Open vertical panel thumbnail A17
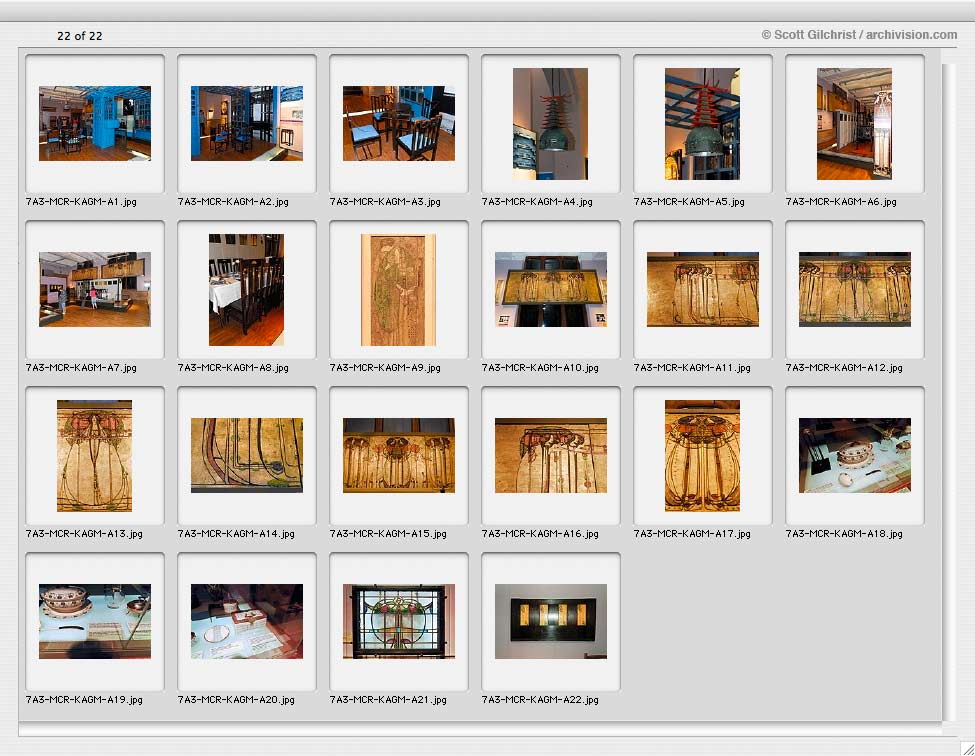This screenshot has width=975, height=756. pos(703,456)
